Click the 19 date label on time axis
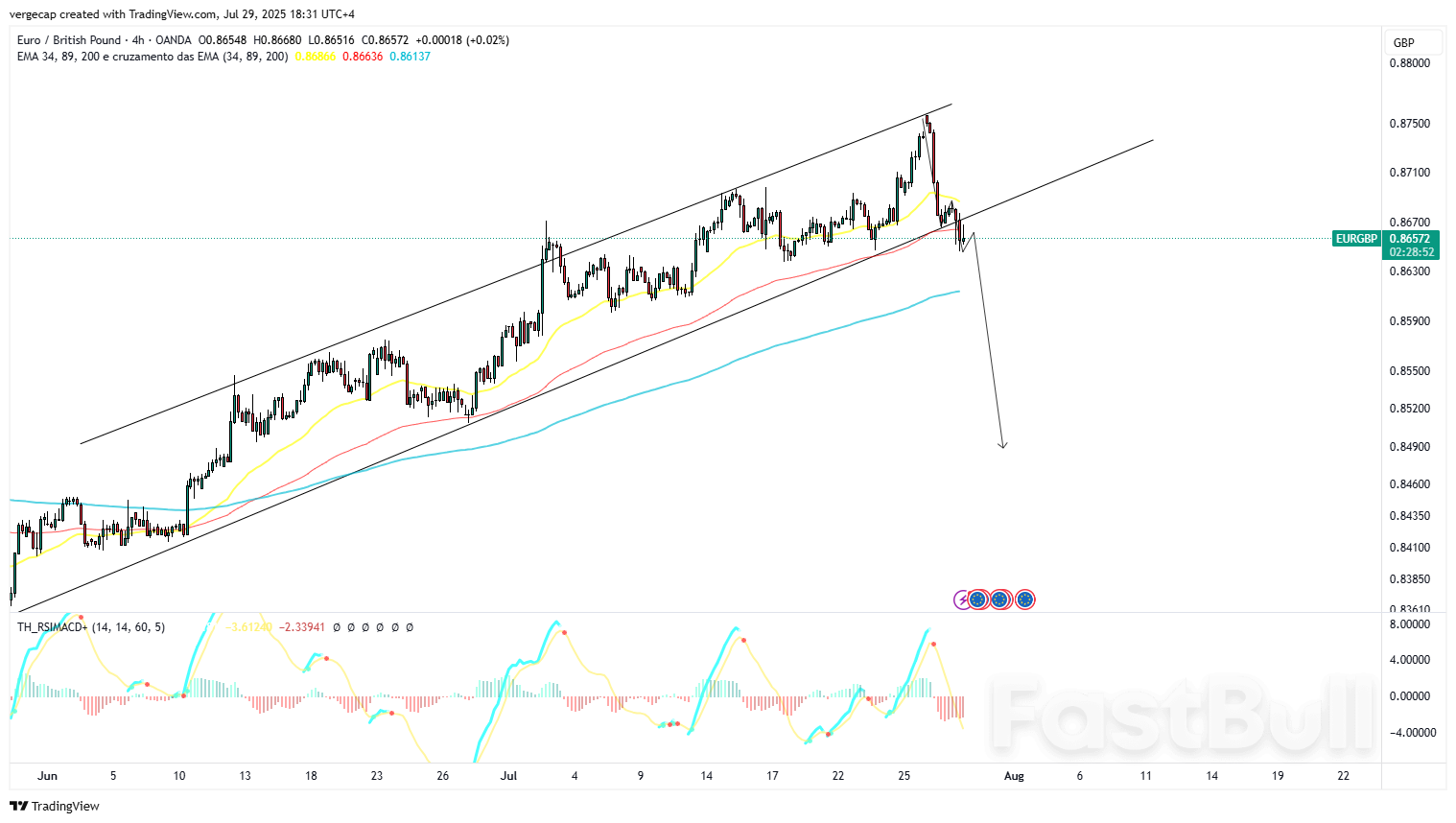 (1278, 776)
